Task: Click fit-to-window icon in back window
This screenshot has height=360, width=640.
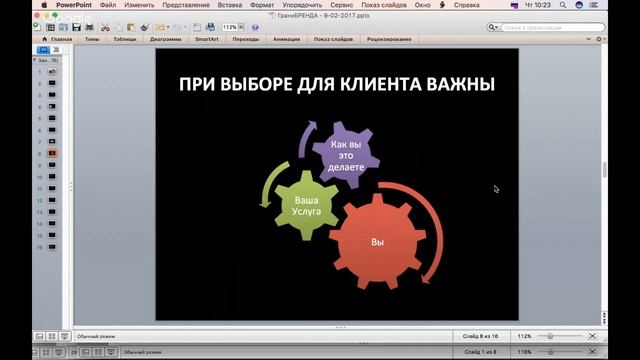Action: click(592, 351)
